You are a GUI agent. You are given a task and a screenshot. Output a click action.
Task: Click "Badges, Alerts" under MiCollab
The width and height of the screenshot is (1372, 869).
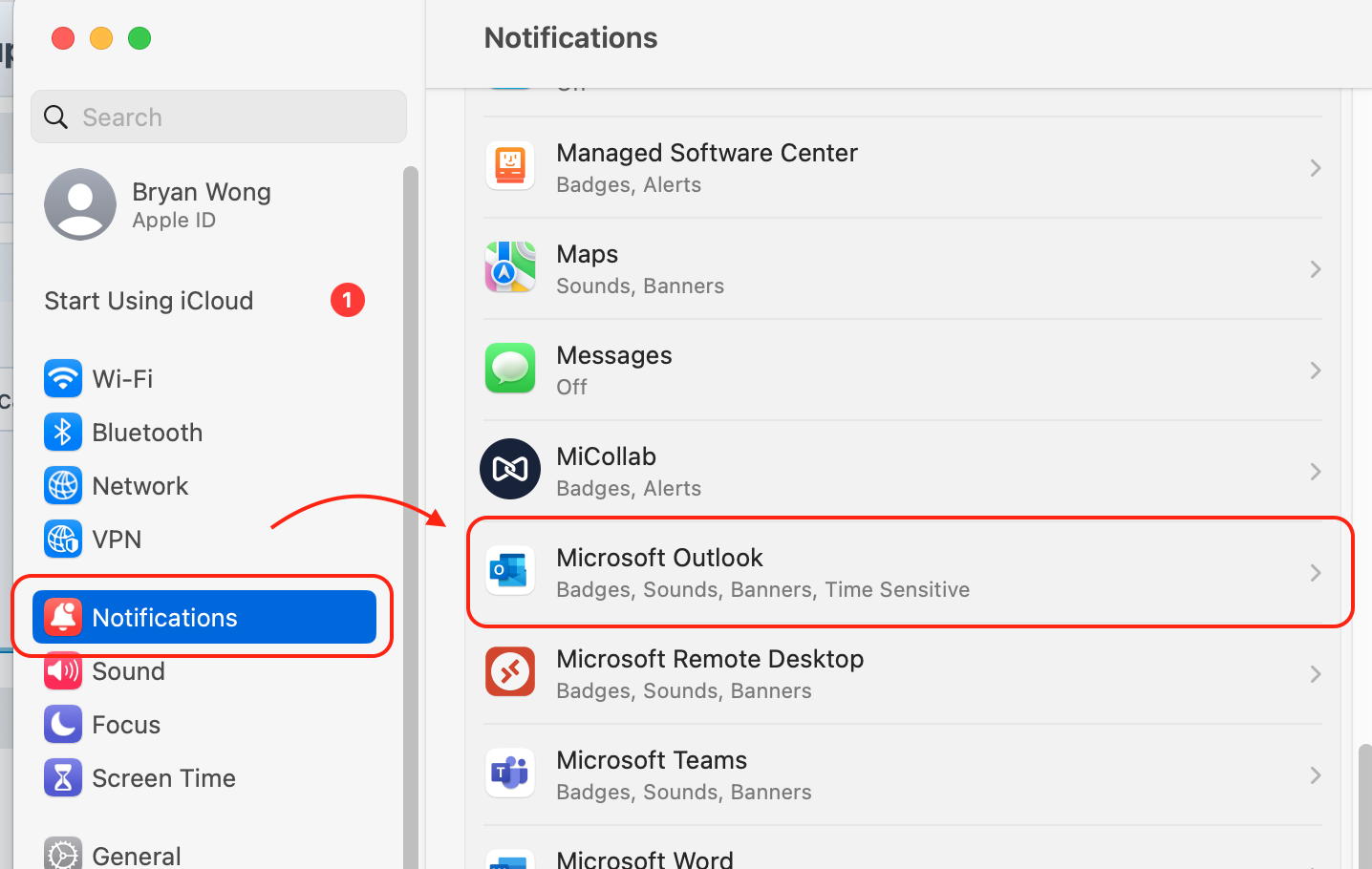629,489
